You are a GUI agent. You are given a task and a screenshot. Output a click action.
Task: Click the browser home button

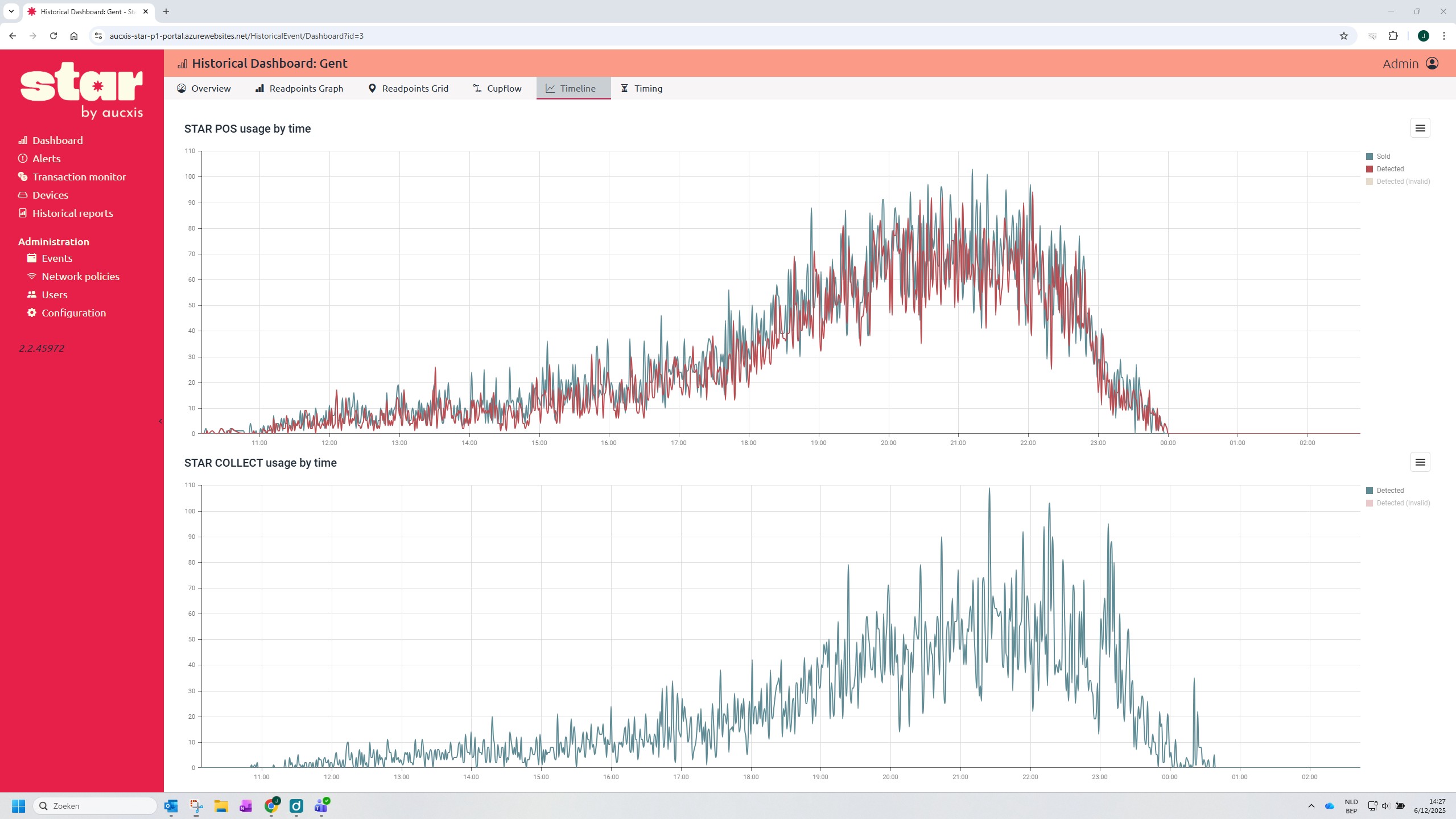point(74,36)
